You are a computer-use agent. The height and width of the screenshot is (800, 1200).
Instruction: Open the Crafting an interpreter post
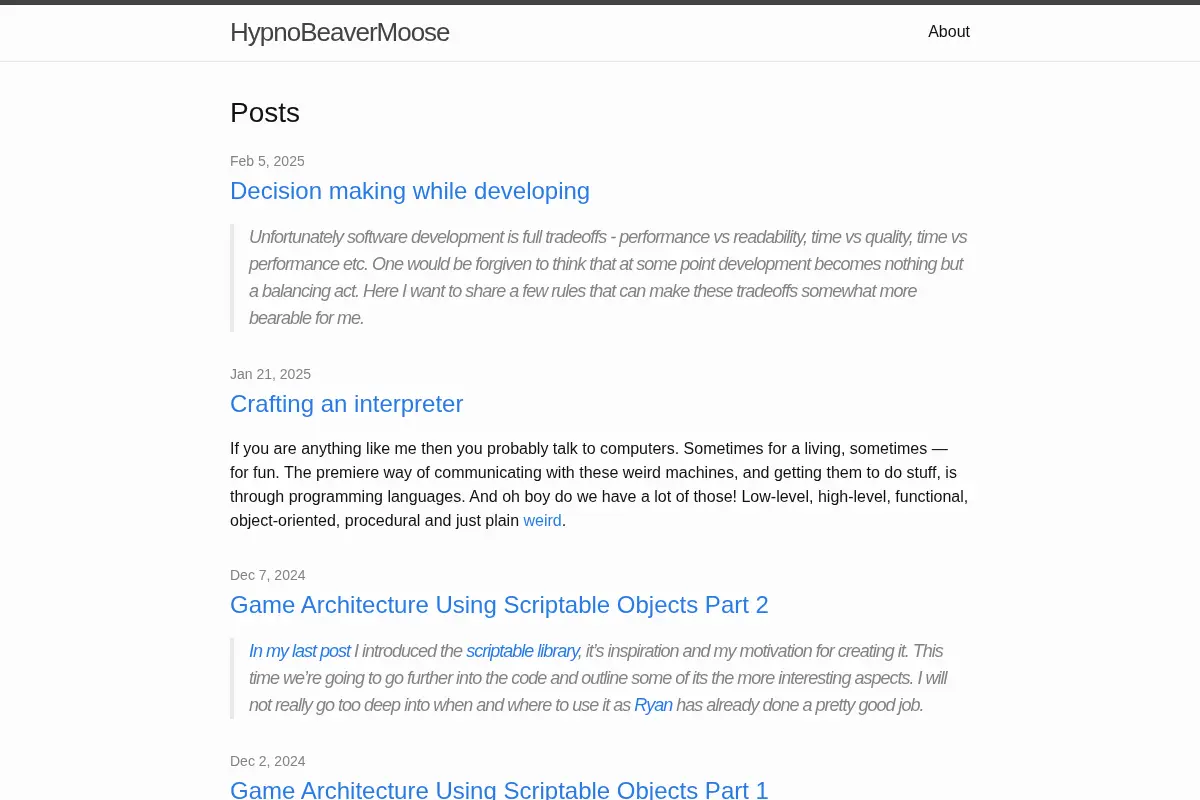tap(346, 404)
